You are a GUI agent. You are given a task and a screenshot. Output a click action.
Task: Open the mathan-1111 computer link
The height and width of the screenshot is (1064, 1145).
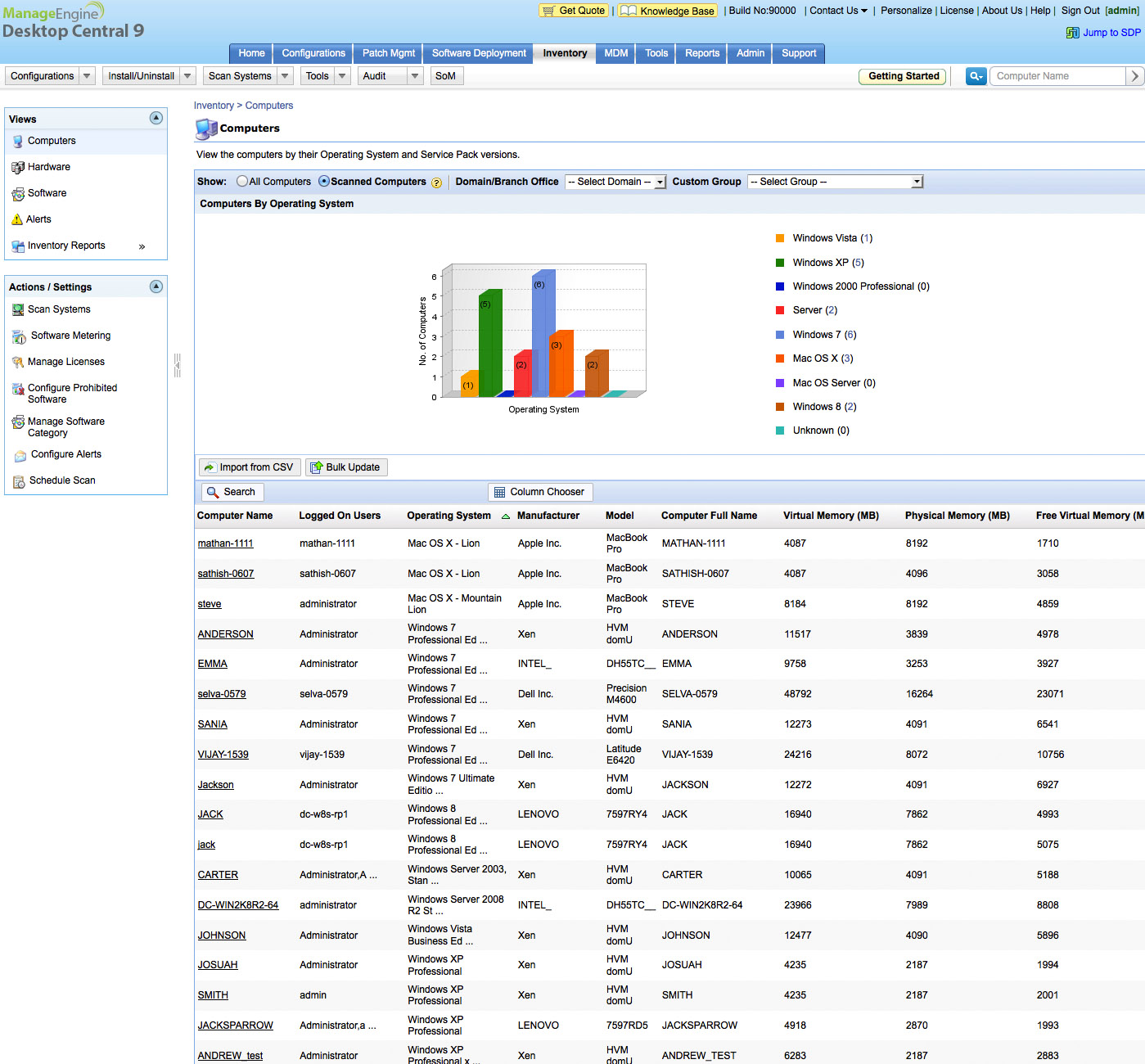point(225,543)
